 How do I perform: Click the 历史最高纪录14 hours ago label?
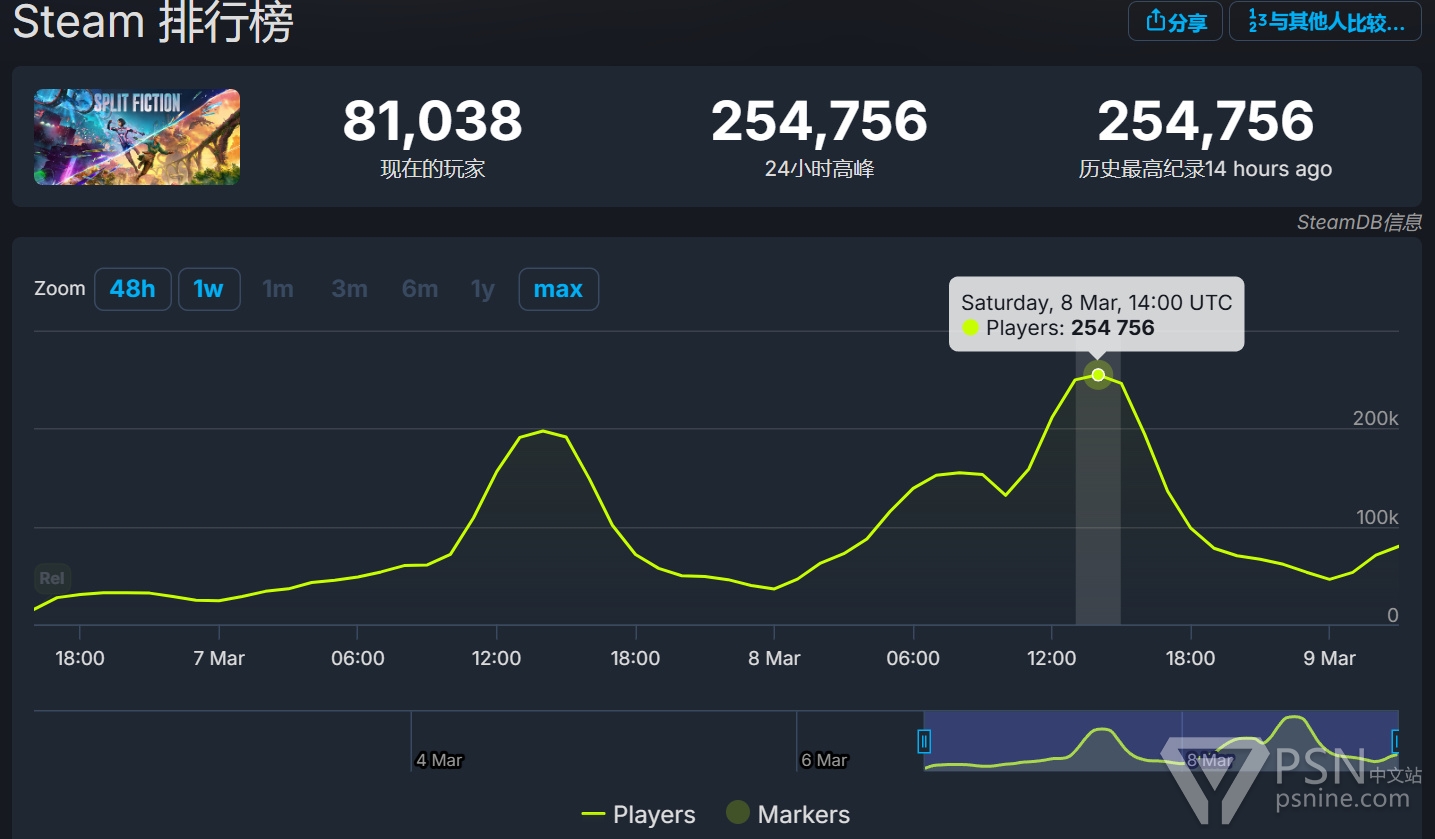point(1205,169)
